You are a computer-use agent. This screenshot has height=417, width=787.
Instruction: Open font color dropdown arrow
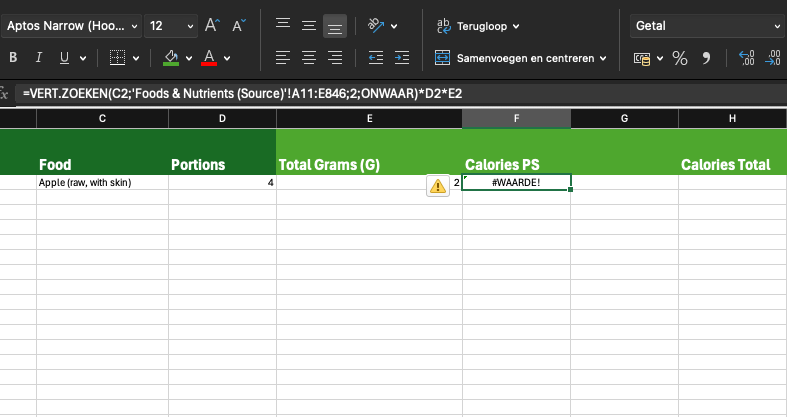coord(227,58)
